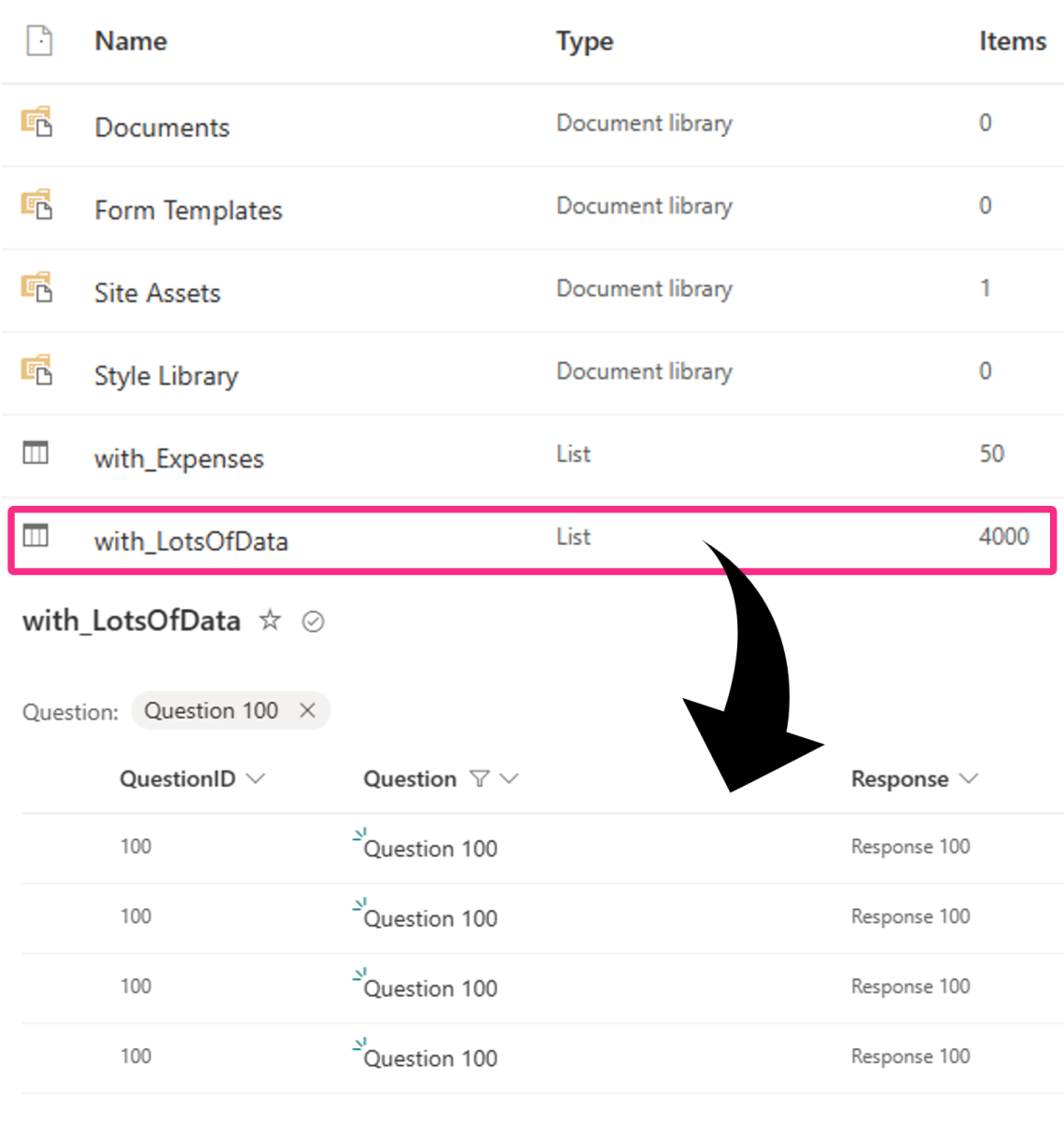Click the with_LotsOfData list icon
Screen dimensions: 1064x1146
(35, 536)
